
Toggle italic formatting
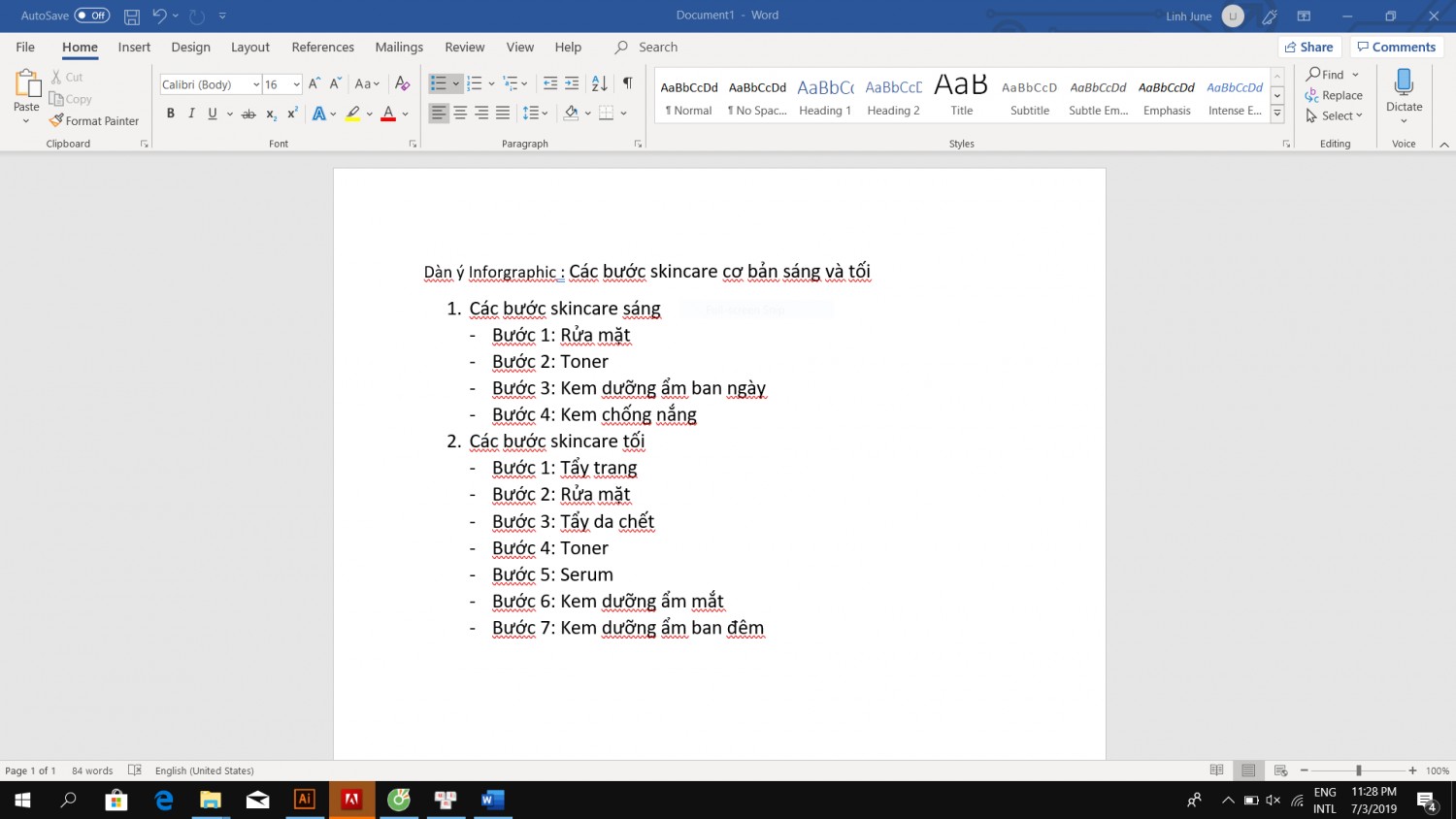click(x=191, y=114)
